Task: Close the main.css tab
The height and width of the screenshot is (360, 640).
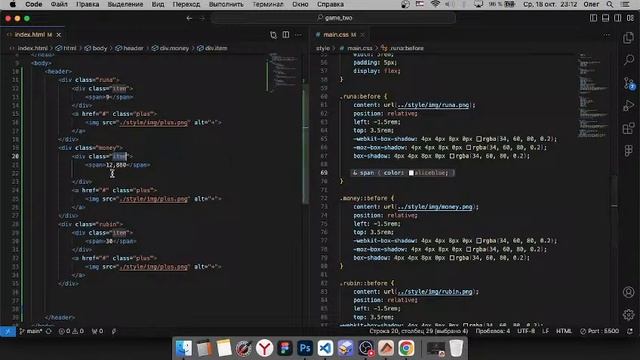Action: point(362,35)
